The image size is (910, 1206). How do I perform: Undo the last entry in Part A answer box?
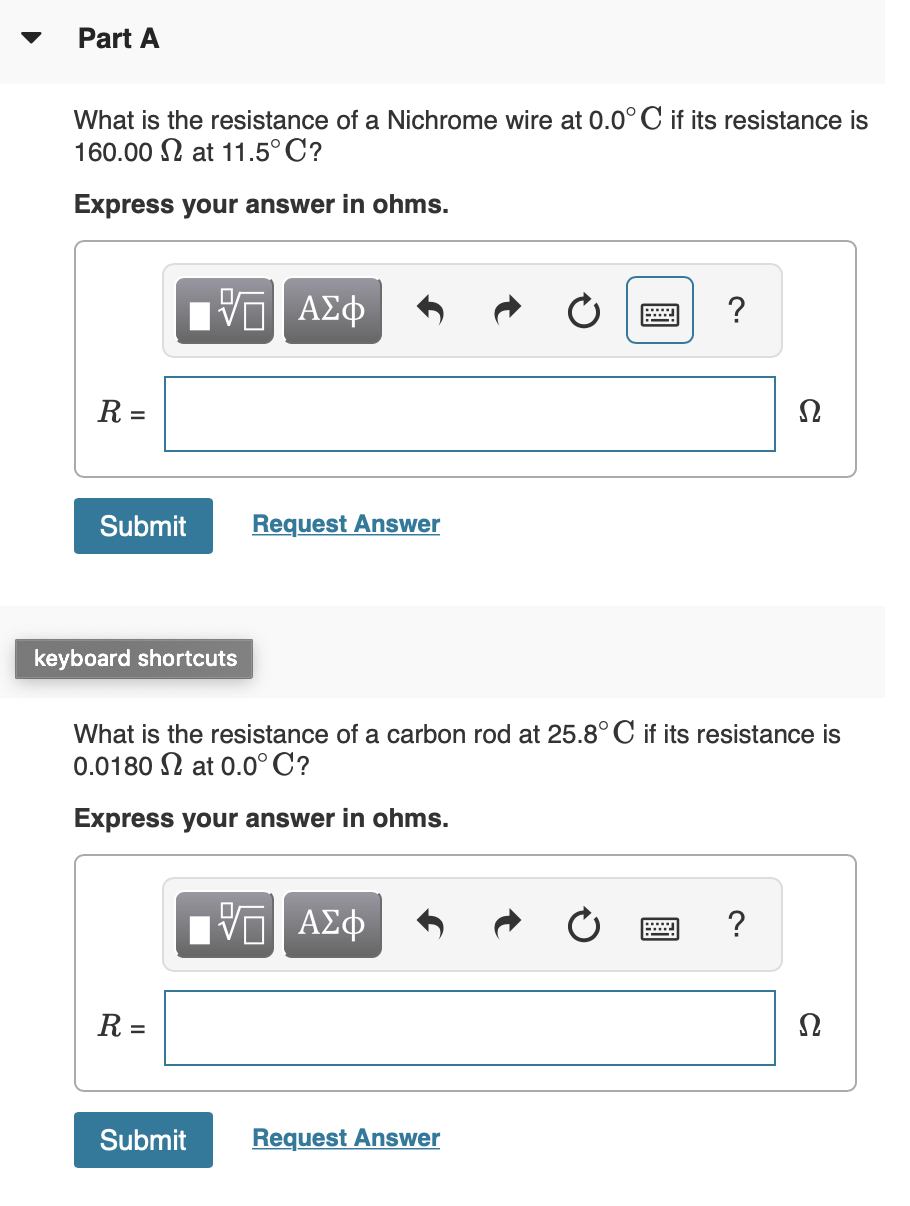pos(429,310)
